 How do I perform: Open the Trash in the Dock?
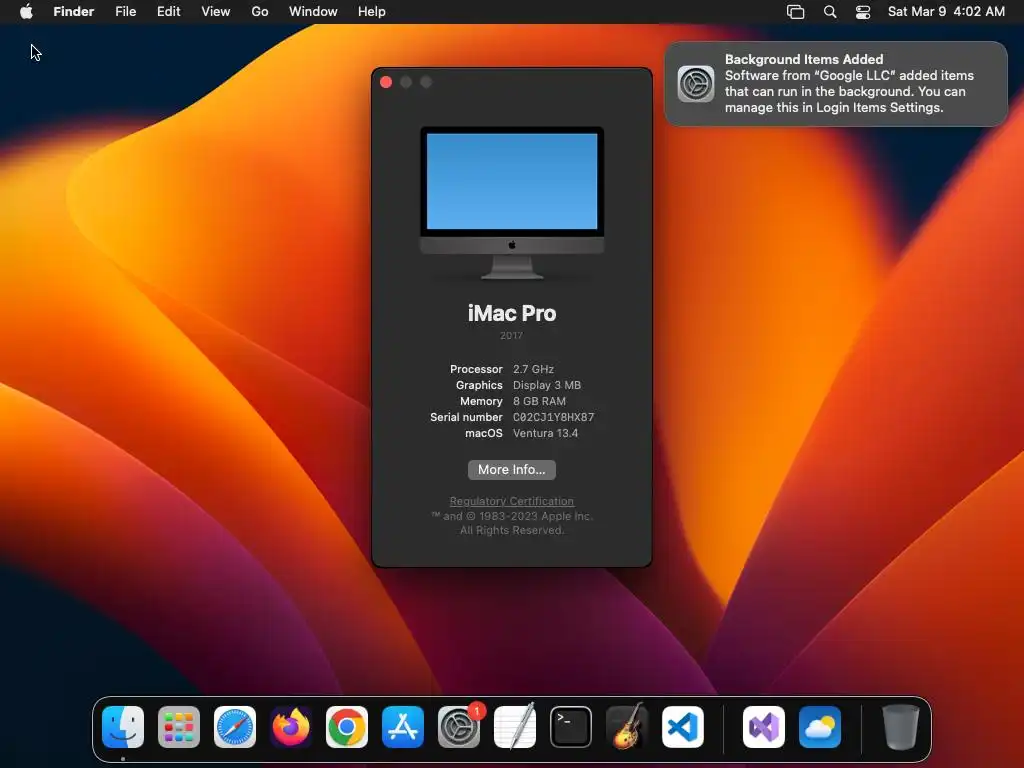(x=901, y=727)
